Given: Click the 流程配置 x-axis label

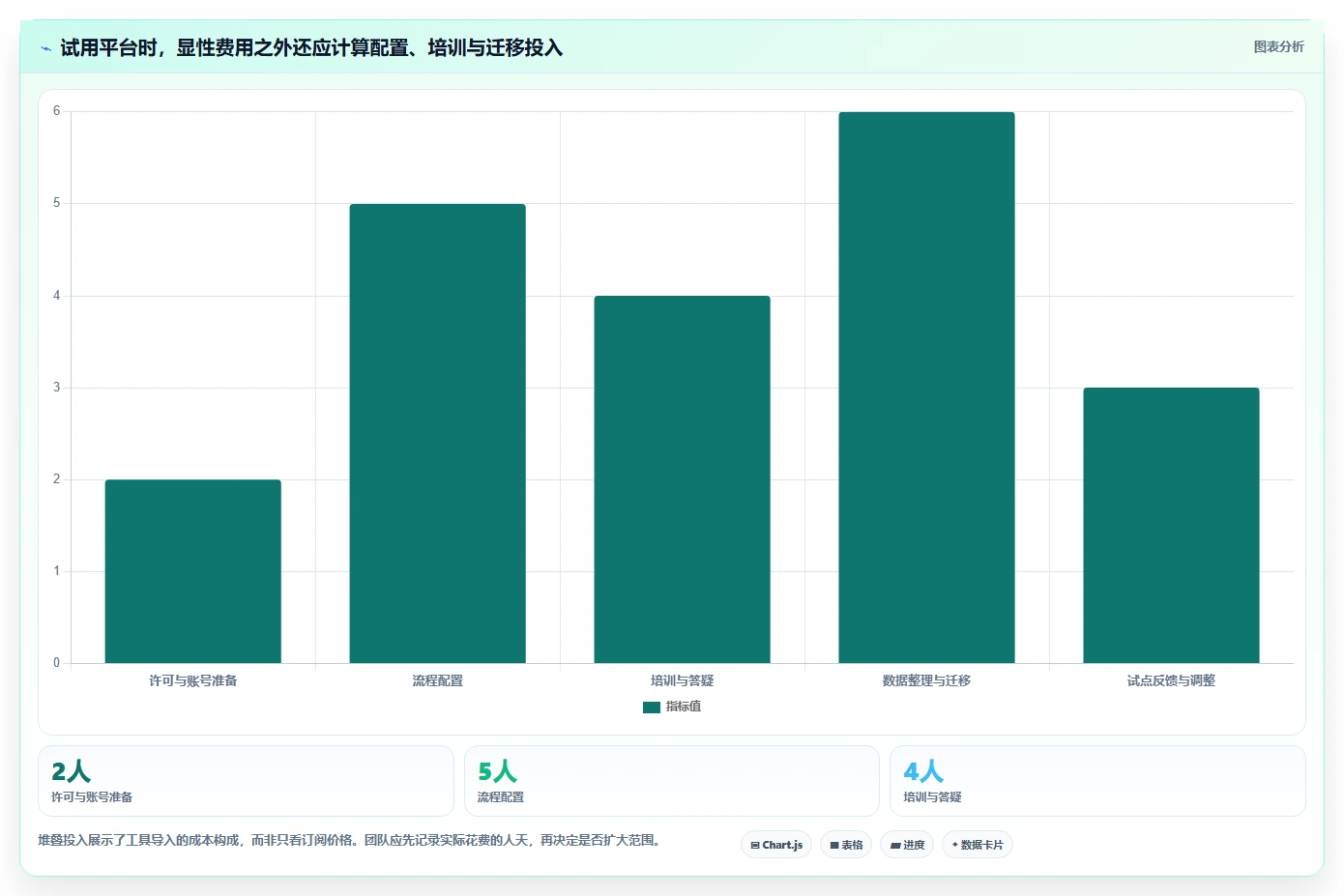Looking at the screenshot, I should pyautogui.click(x=438, y=680).
